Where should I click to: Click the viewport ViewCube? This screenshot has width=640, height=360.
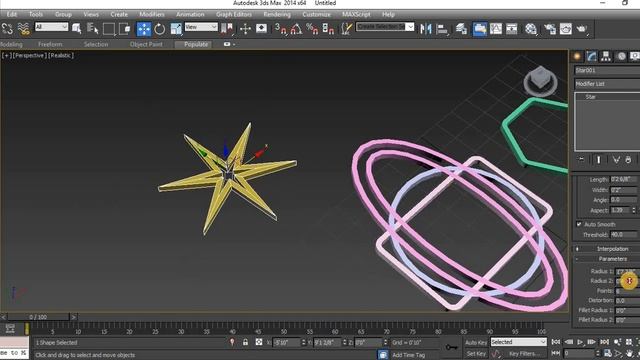[540, 80]
